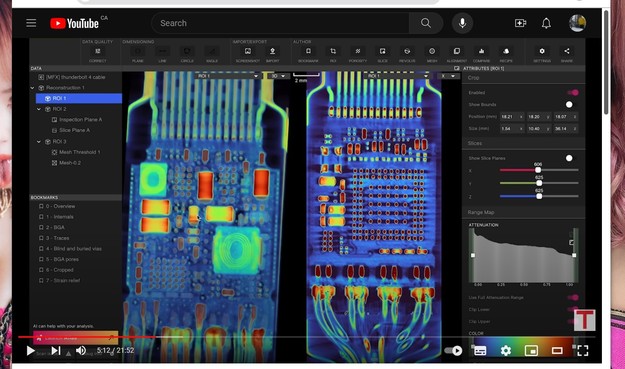The image size is (625, 369).
Task: Collapse the ROI 2 tree node
Action: [x=39, y=109]
